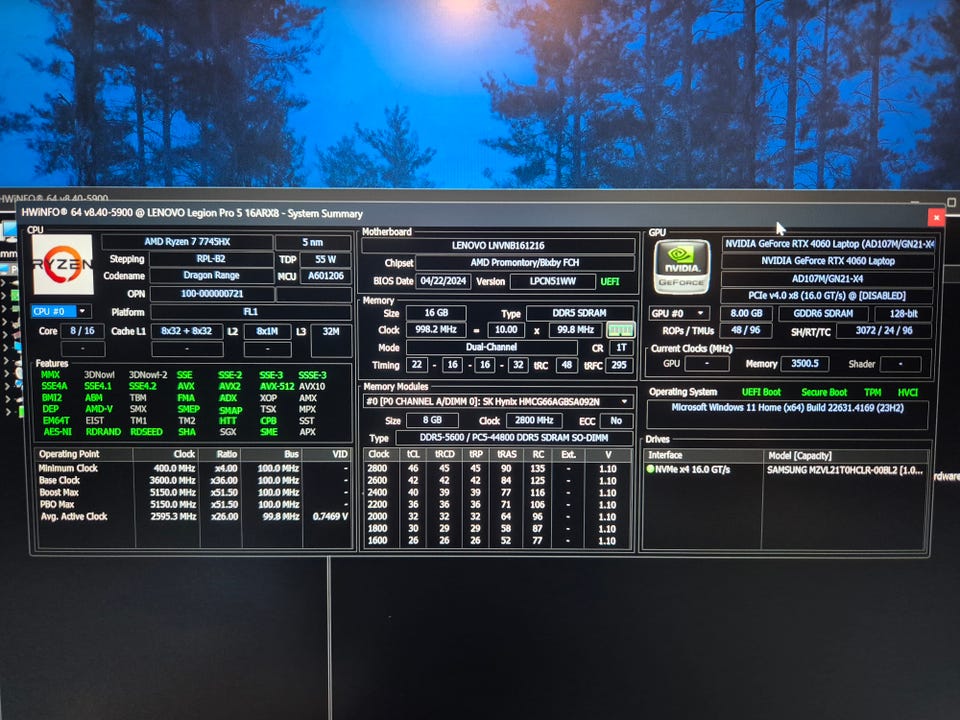Screen dimensions: 960x720
Task: Click the AMD Ryzen logo image
Action: (x=62, y=264)
